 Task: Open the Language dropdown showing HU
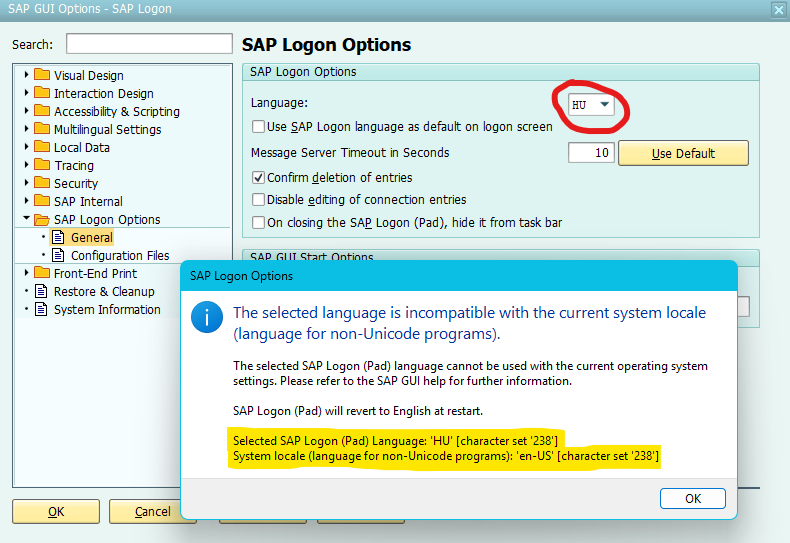click(x=591, y=105)
